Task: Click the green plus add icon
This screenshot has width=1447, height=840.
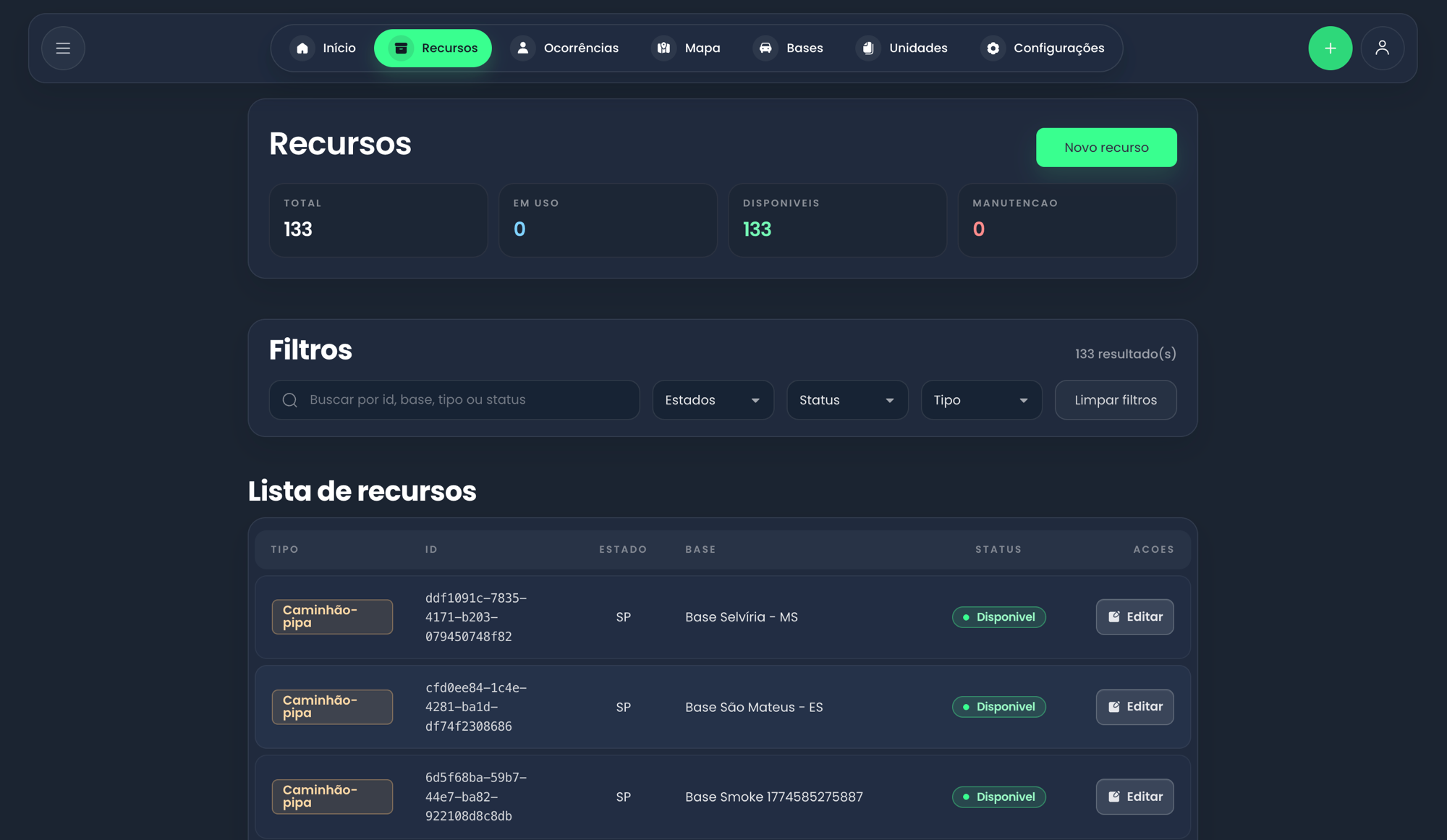Action: point(1330,48)
